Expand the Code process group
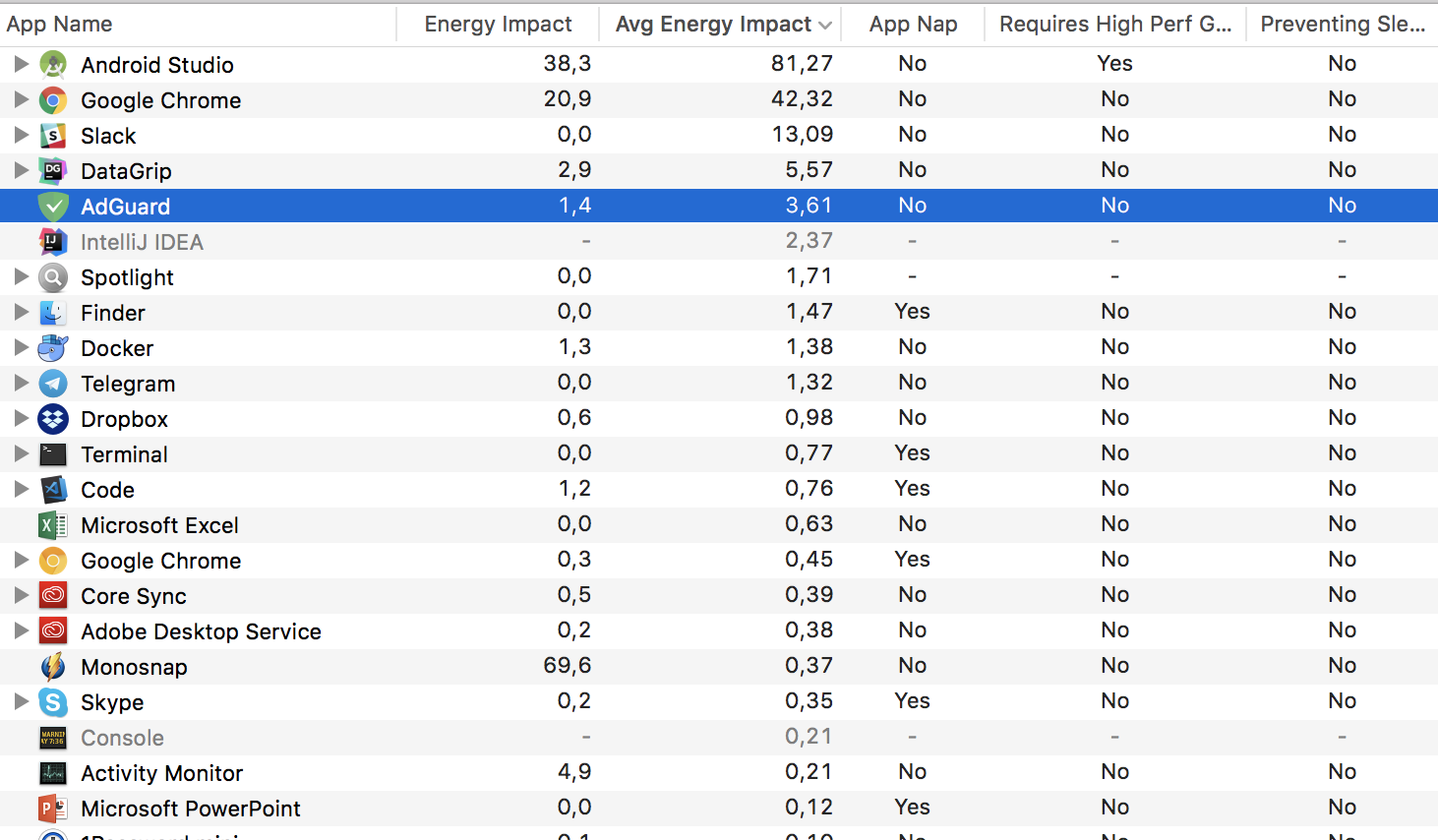Viewport: 1438px width, 840px height. point(21,489)
